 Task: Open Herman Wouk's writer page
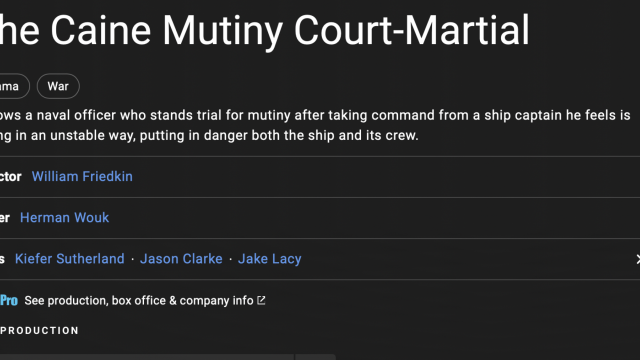(64, 218)
